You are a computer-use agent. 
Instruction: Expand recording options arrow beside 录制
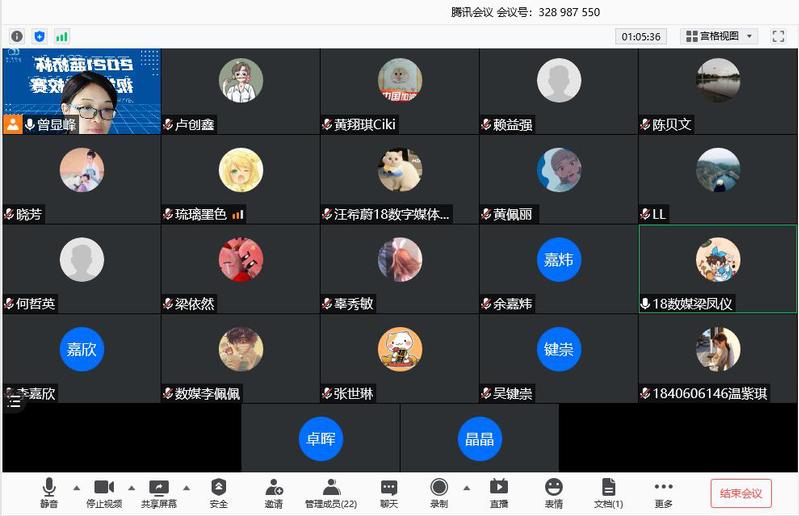[x=466, y=488]
